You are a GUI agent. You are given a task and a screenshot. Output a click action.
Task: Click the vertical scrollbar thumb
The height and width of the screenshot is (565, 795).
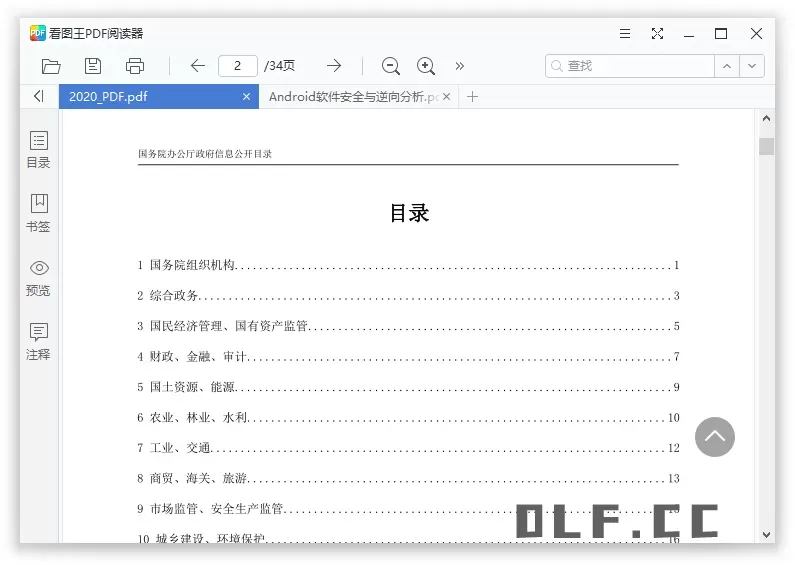(x=767, y=146)
